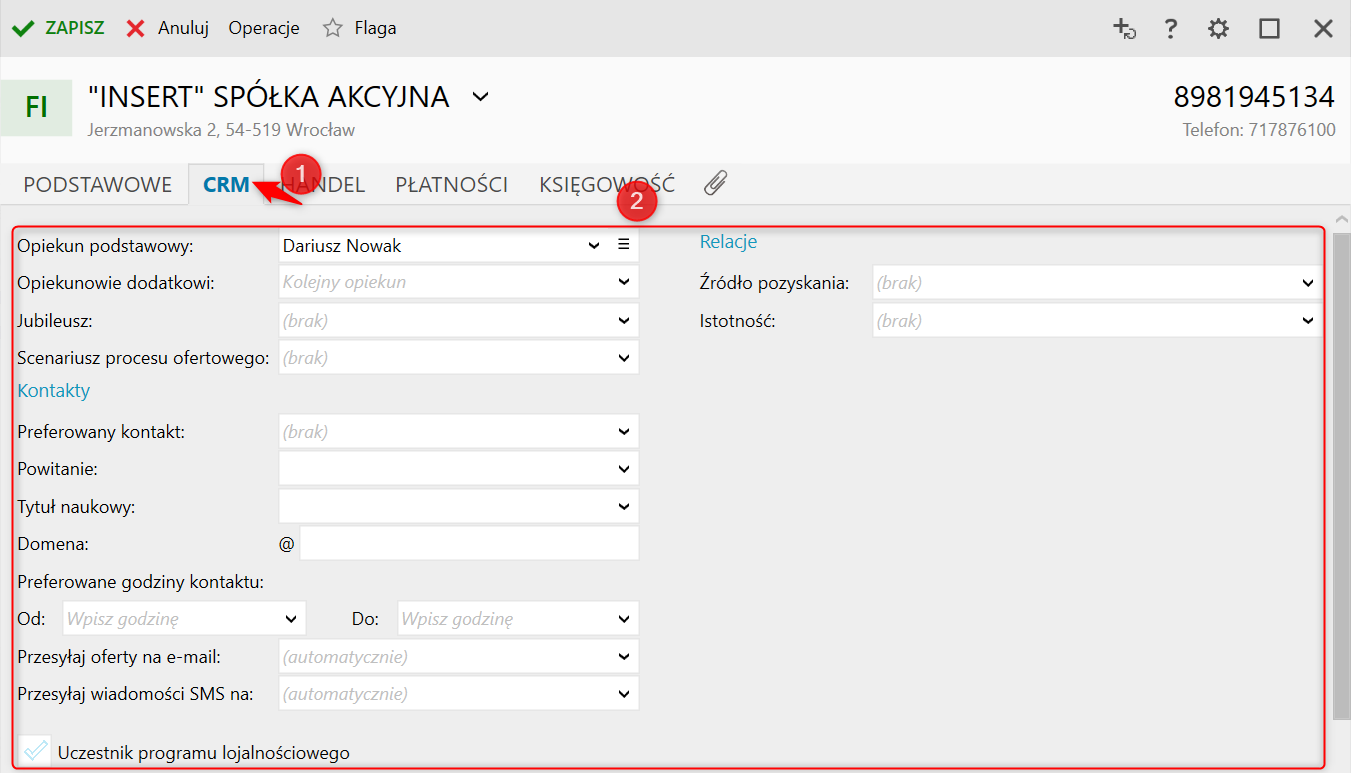The width and height of the screenshot is (1351, 773).
Task: Switch to the PODSTAWOWE tab
Action: [98, 185]
